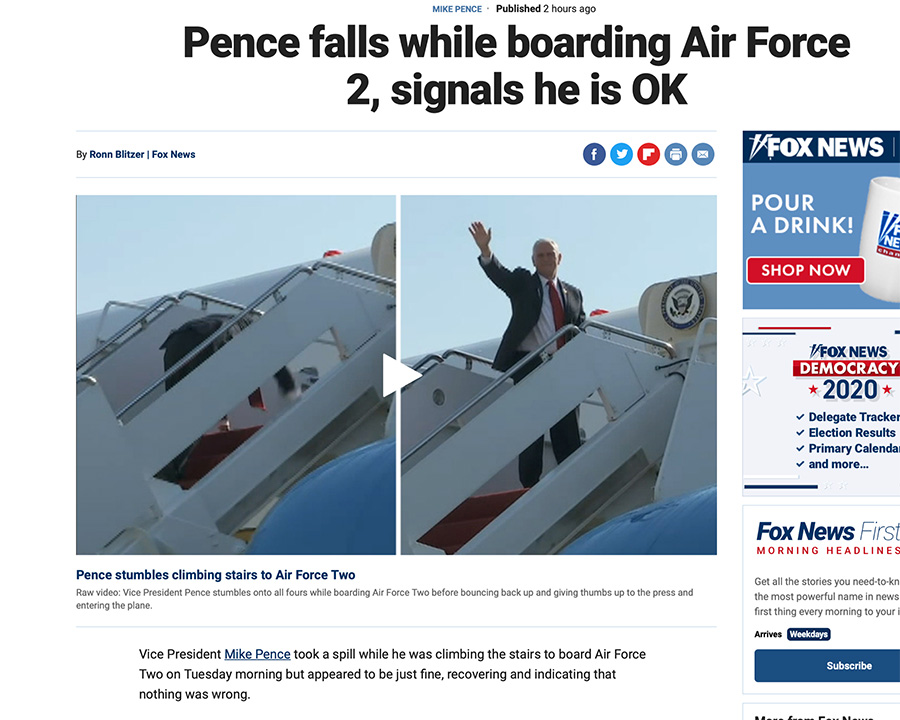The width and height of the screenshot is (900, 720).
Task: Share via red Flipboard icon
Action: 649,154
